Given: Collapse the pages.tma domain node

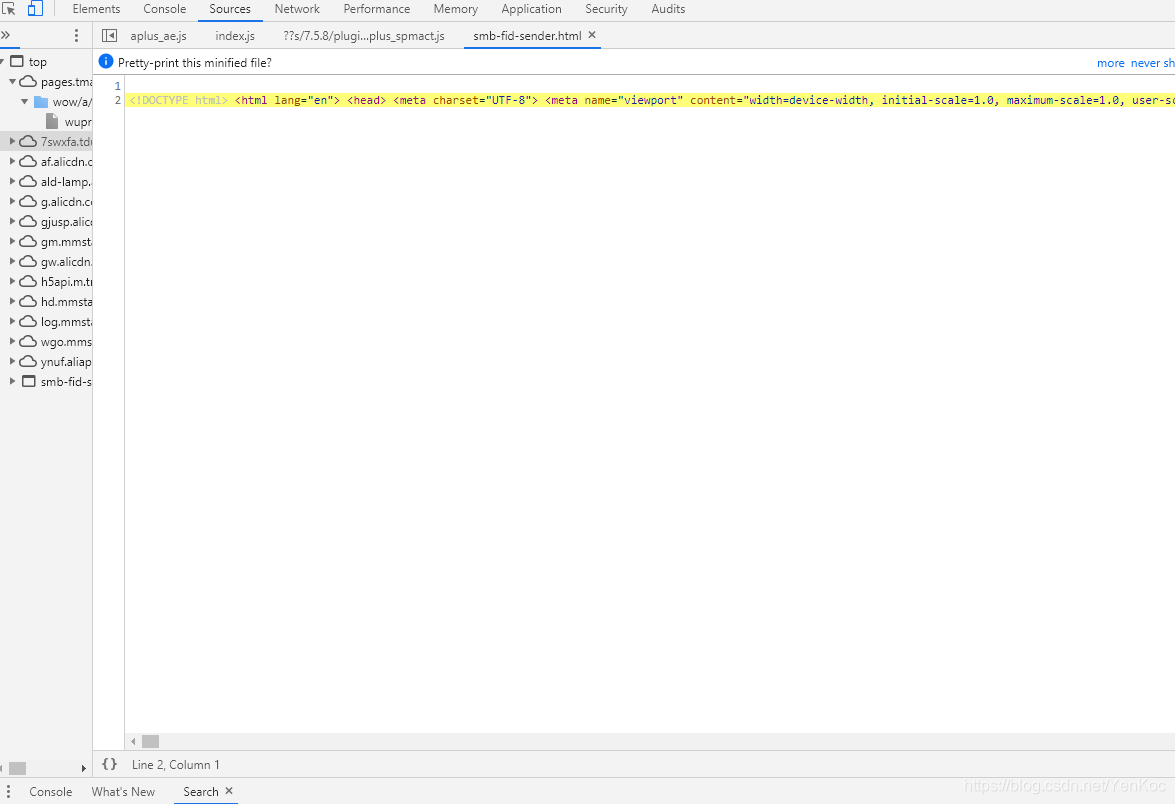Looking at the screenshot, I should 12,81.
